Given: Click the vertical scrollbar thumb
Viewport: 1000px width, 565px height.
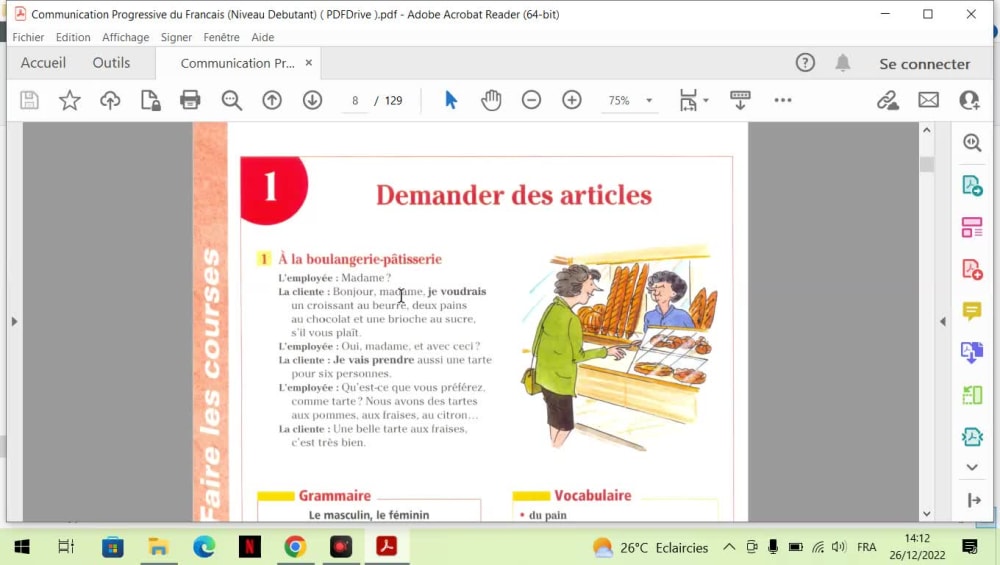Looking at the screenshot, I should pyautogui.click(x=927, y=163).
